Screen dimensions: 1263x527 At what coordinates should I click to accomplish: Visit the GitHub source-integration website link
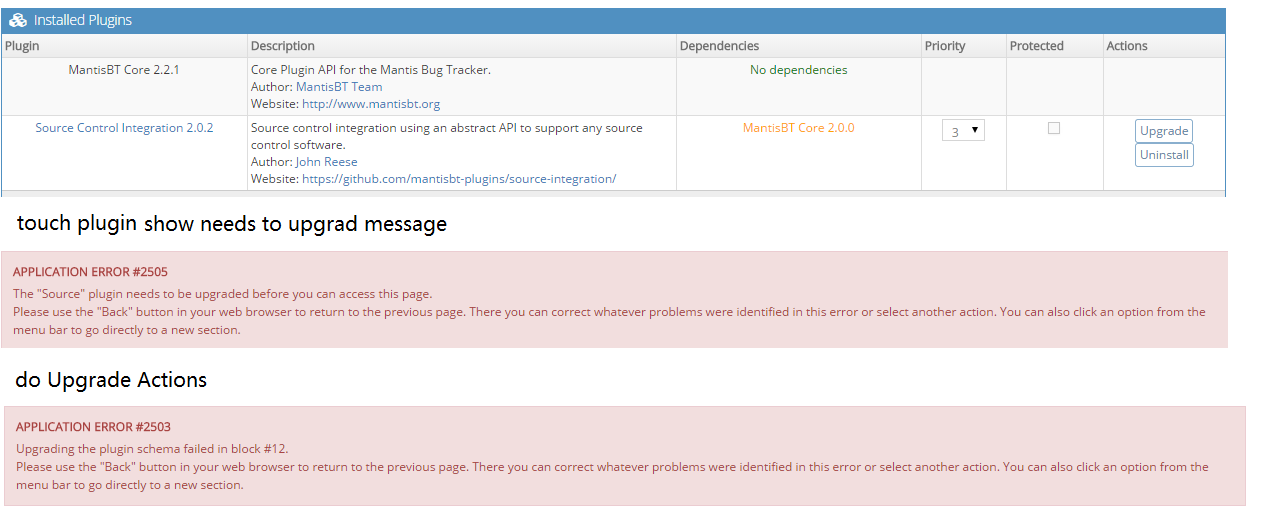(x=459, y=179)
